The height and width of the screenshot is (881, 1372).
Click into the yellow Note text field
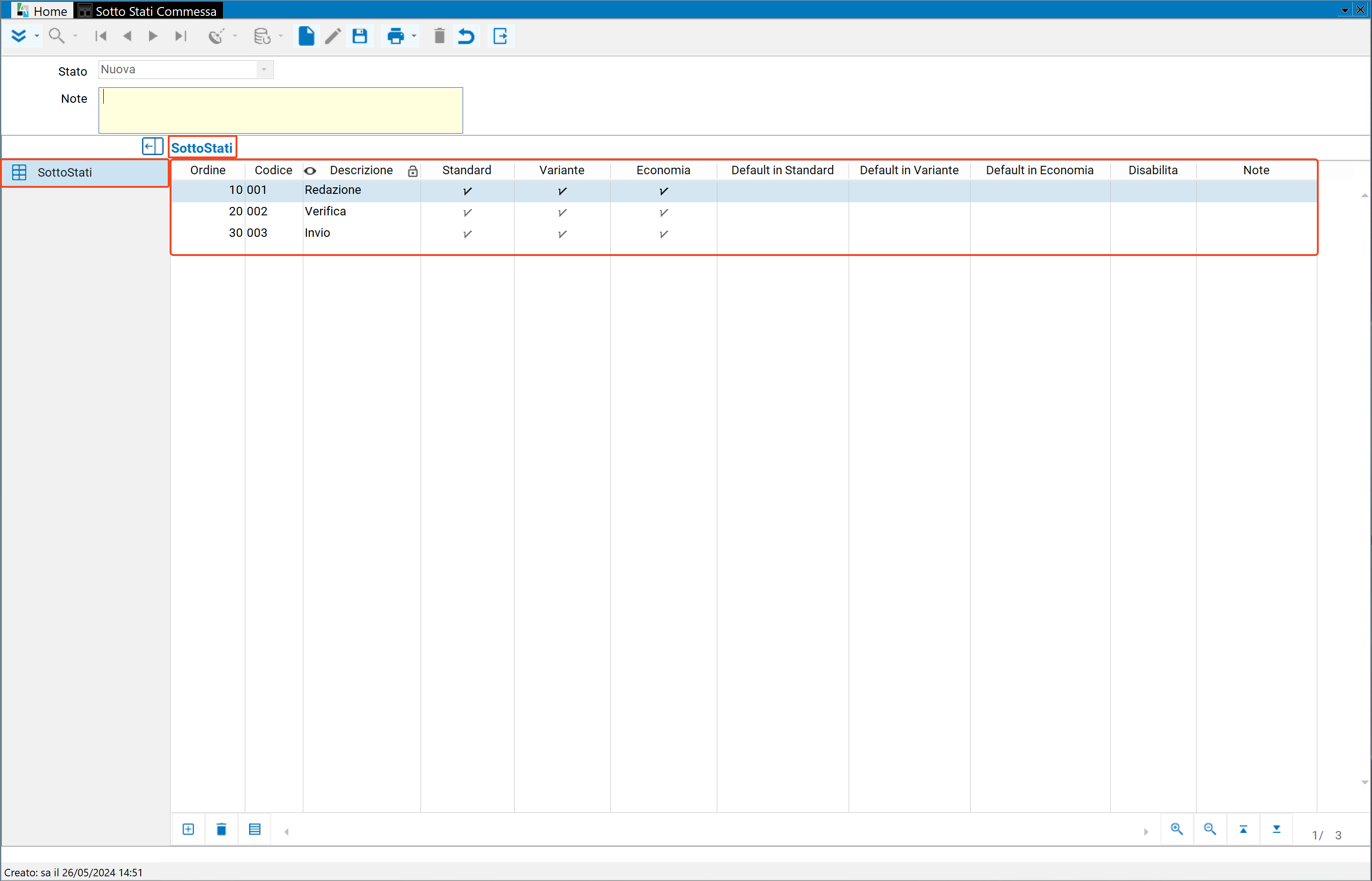pyautogui.click(x=280, y=110)
